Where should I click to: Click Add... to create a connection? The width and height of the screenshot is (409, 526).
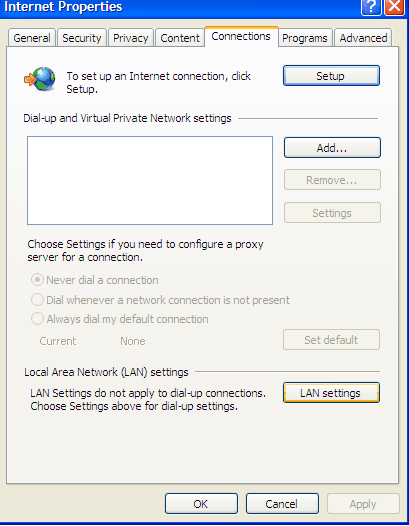(x=332, y=148)
